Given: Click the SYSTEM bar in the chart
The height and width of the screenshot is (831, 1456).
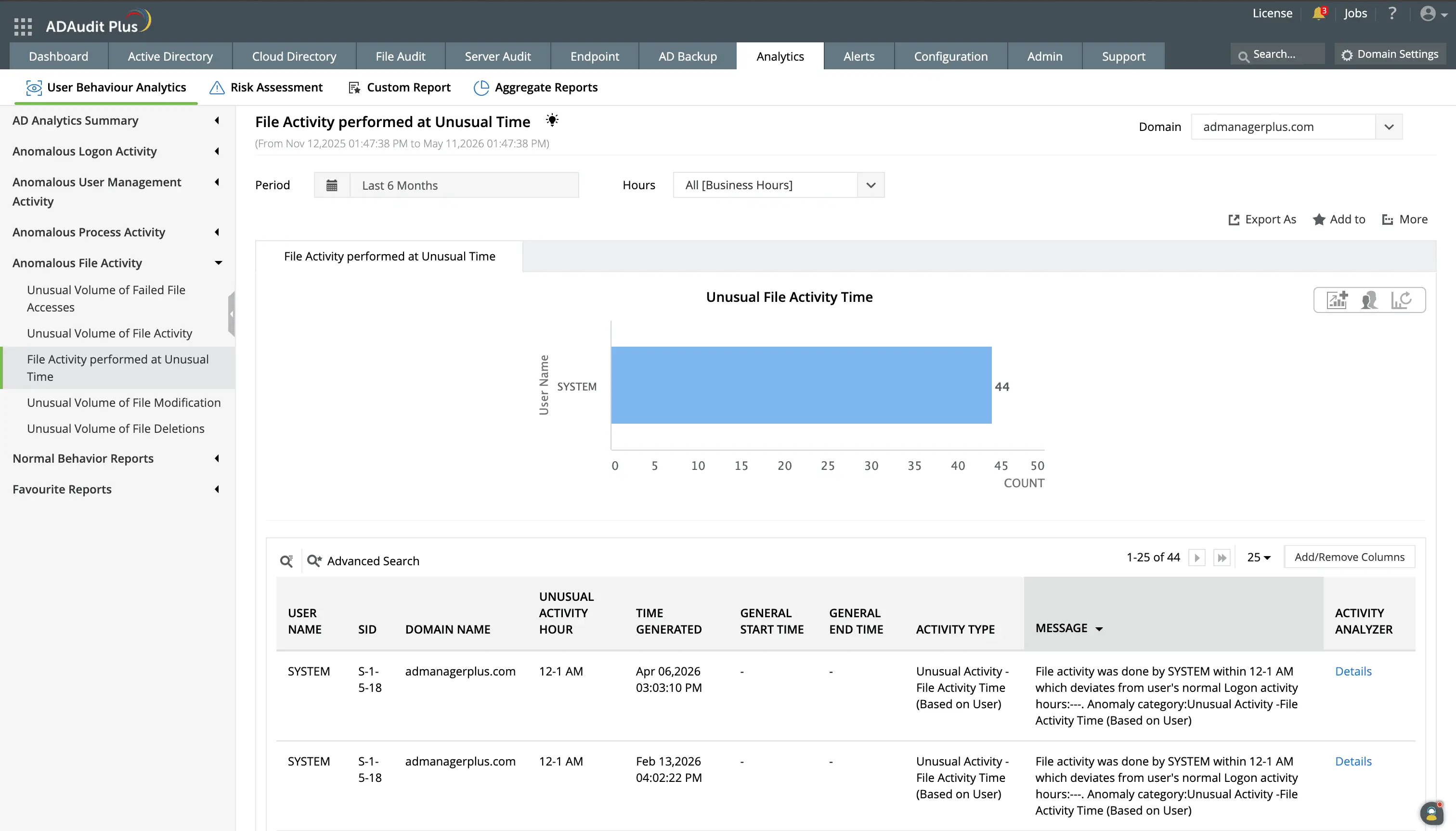Looking at the screenshot, I should click(x=801, y=385).
